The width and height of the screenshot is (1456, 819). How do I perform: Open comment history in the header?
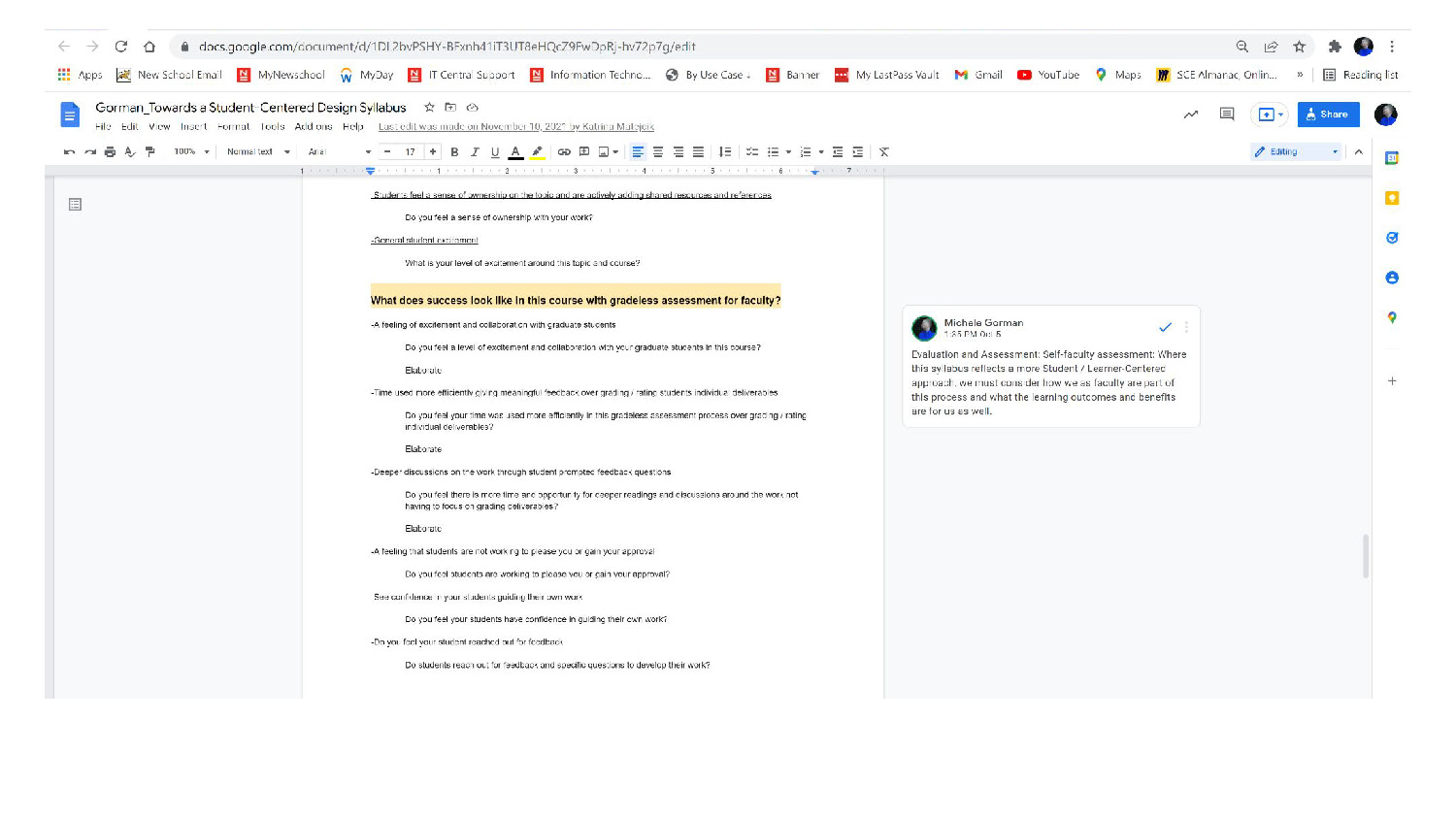[1227, 115]
